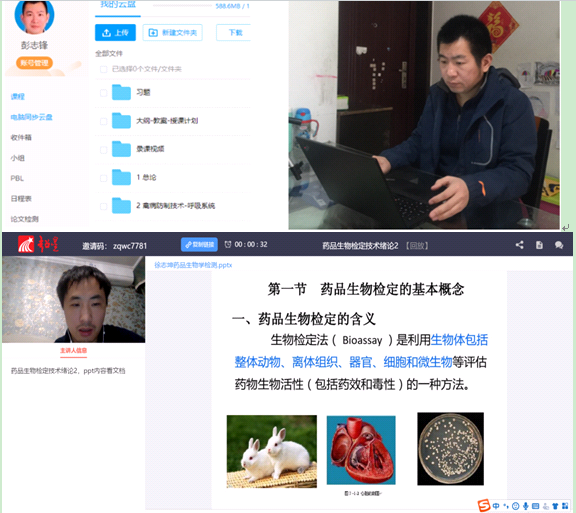Open 日程表 in left sidebar
The height and width of the screenshot is (513, 576).
[x=21, y=198]
